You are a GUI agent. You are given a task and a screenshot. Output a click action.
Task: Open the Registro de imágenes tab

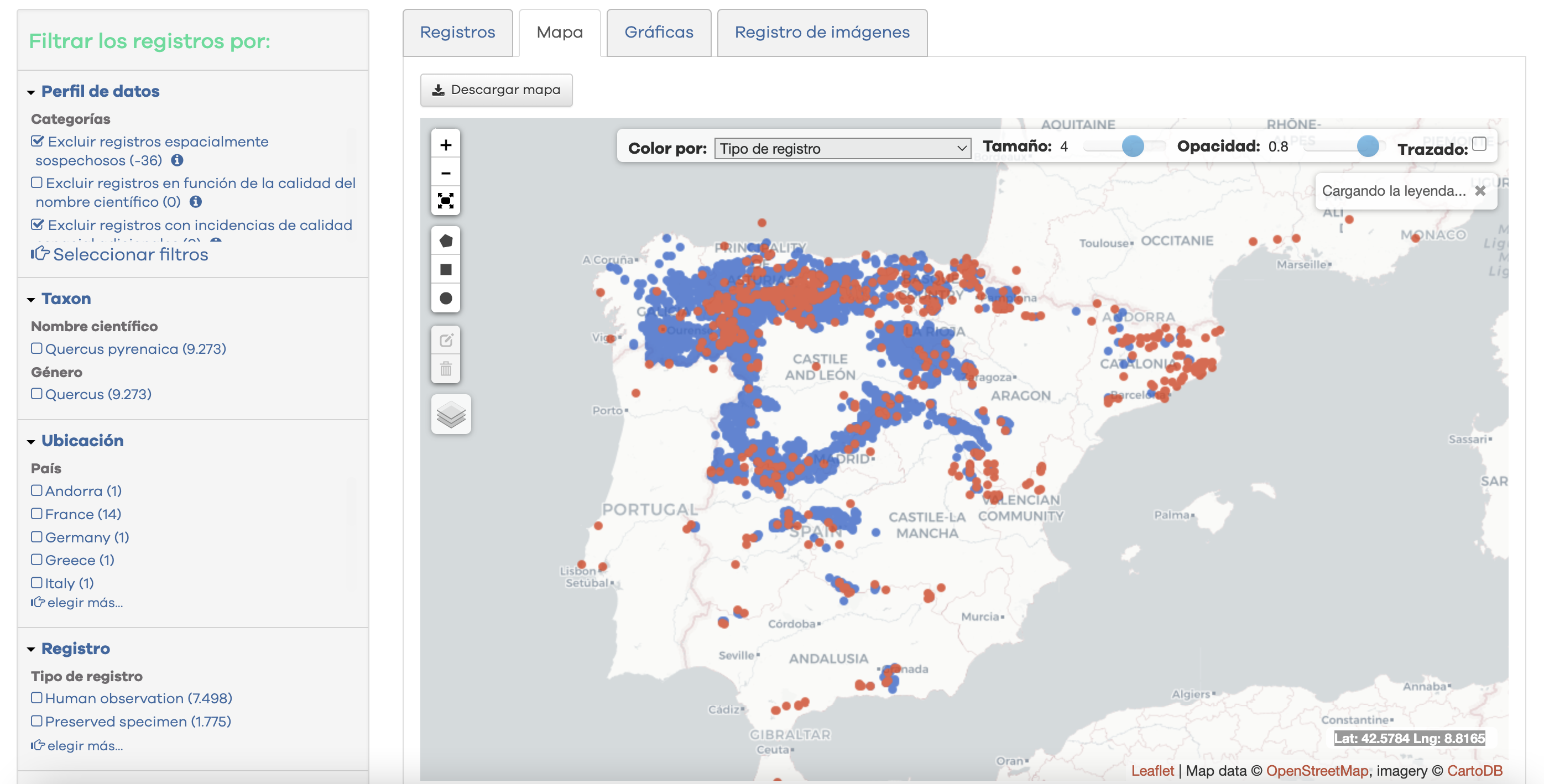pos(822,33)
